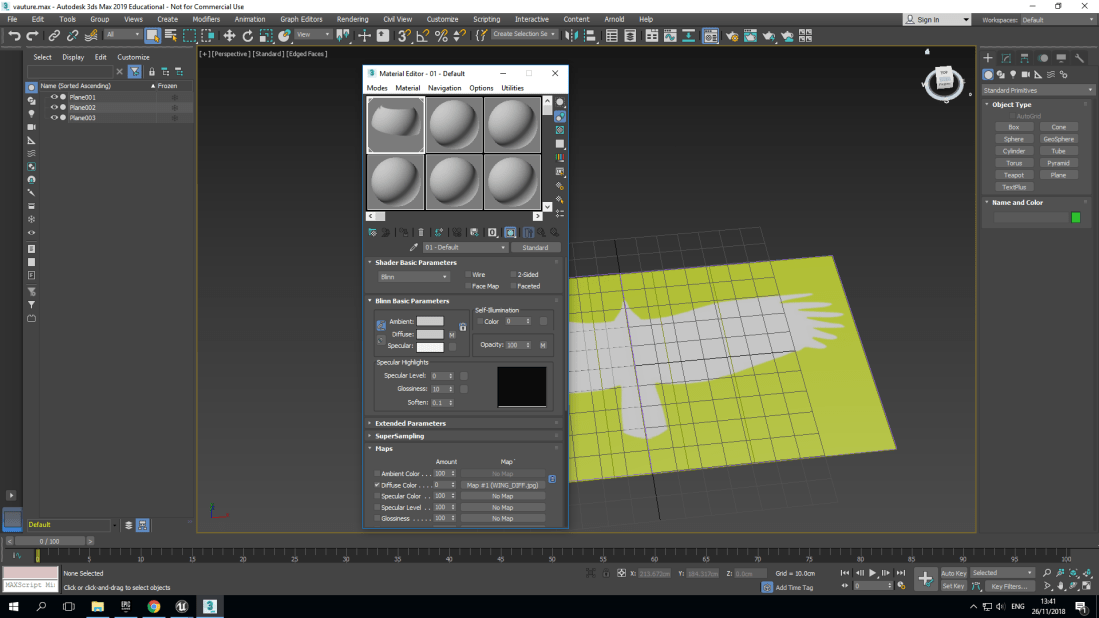Click the Teapot primitive button

coord(1014,174)
